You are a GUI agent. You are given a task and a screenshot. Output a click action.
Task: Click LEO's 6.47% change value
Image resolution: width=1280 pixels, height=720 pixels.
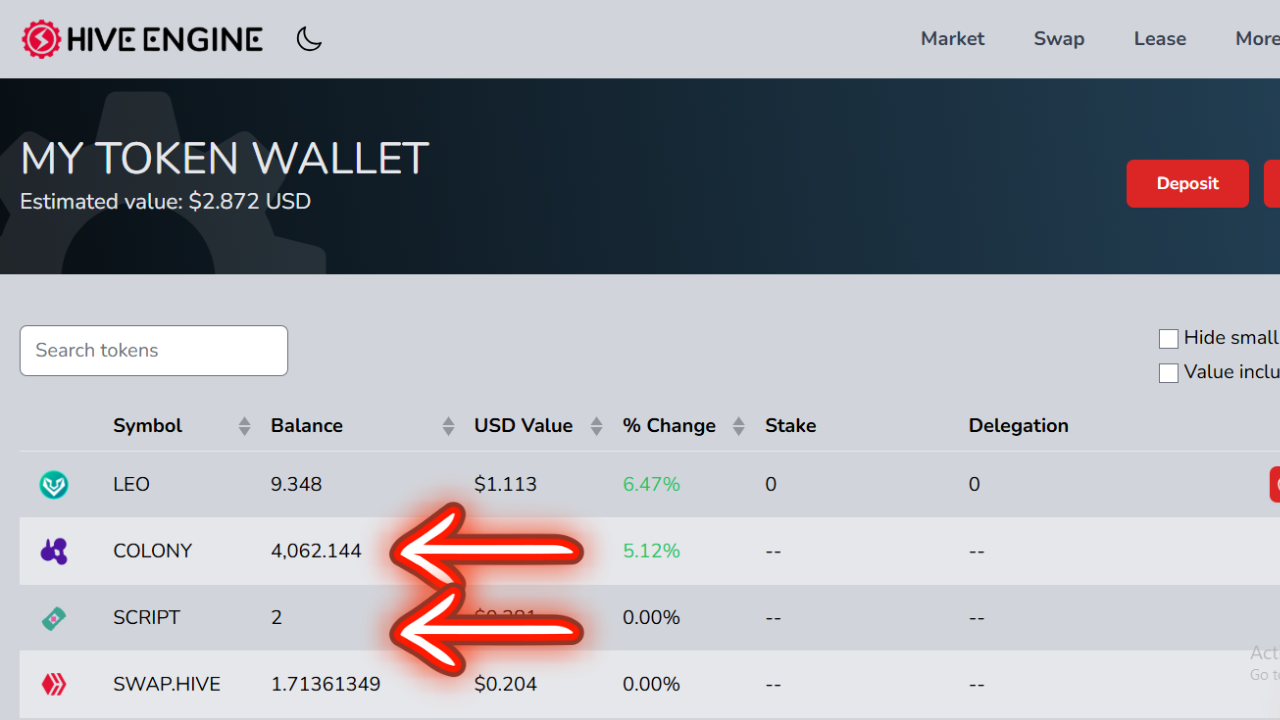coord(651,485)
